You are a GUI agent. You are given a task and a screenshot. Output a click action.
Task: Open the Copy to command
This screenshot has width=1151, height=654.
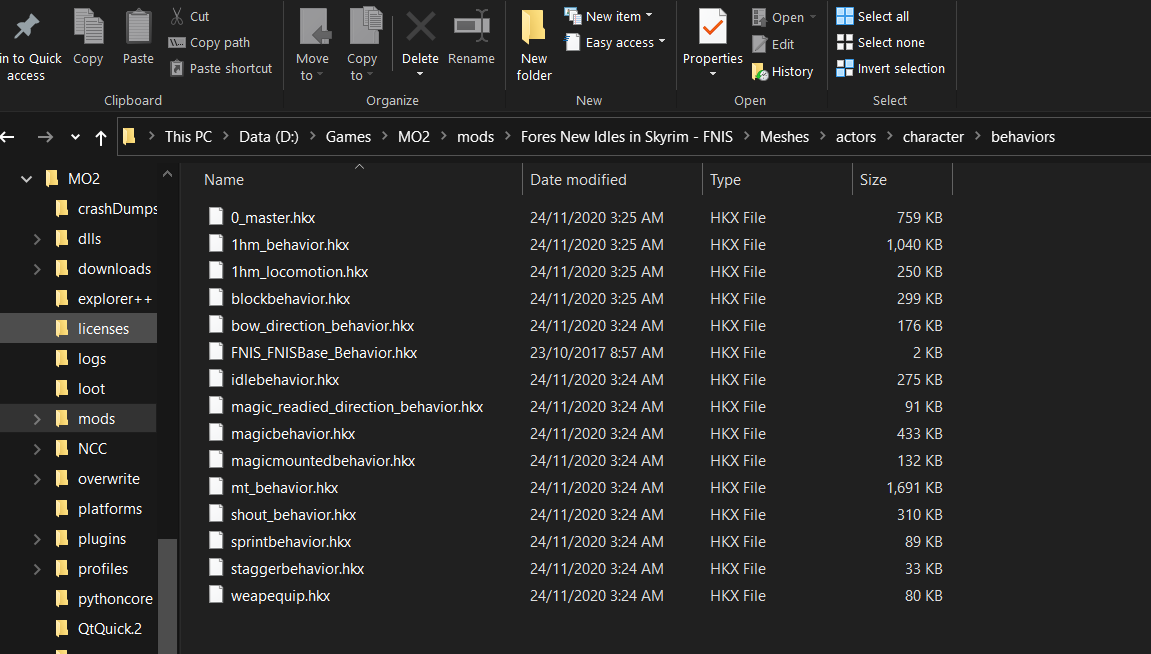click(363, 45)
